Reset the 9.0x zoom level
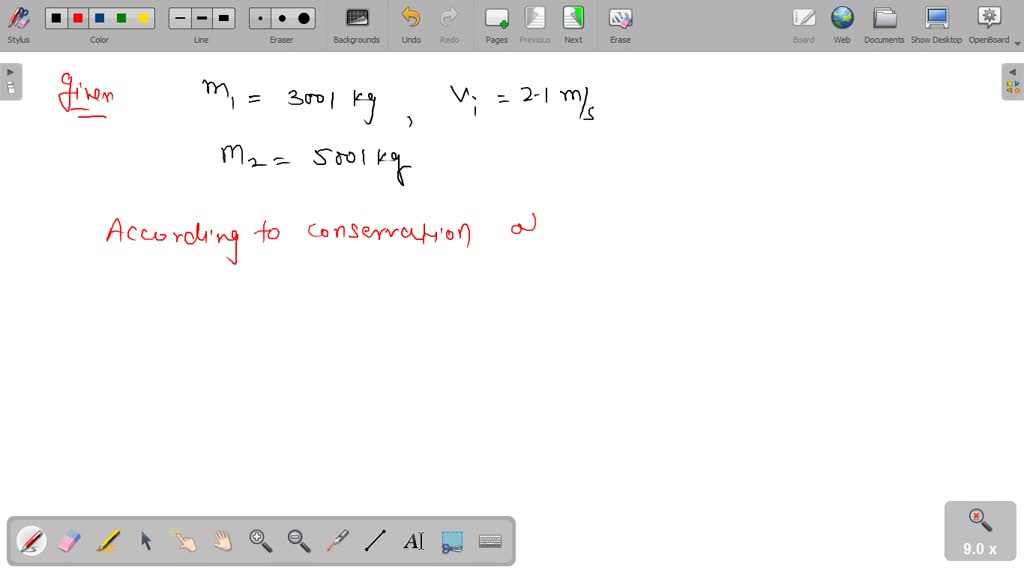The width and height of the screenshot is (1024, 576). click(980, 530)
